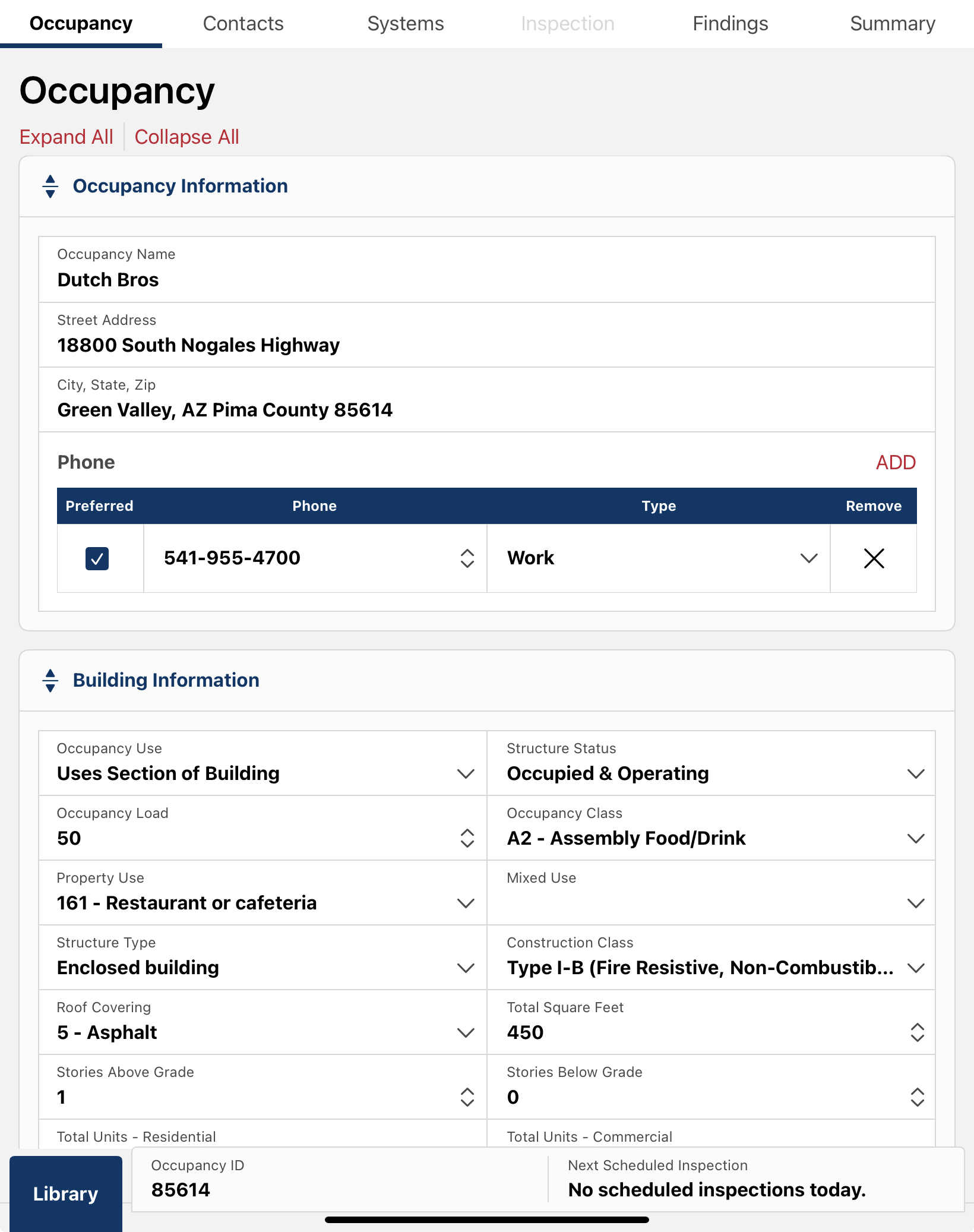Open the Structure Type dropdown

pyautogui.click(x=263, y=958)
